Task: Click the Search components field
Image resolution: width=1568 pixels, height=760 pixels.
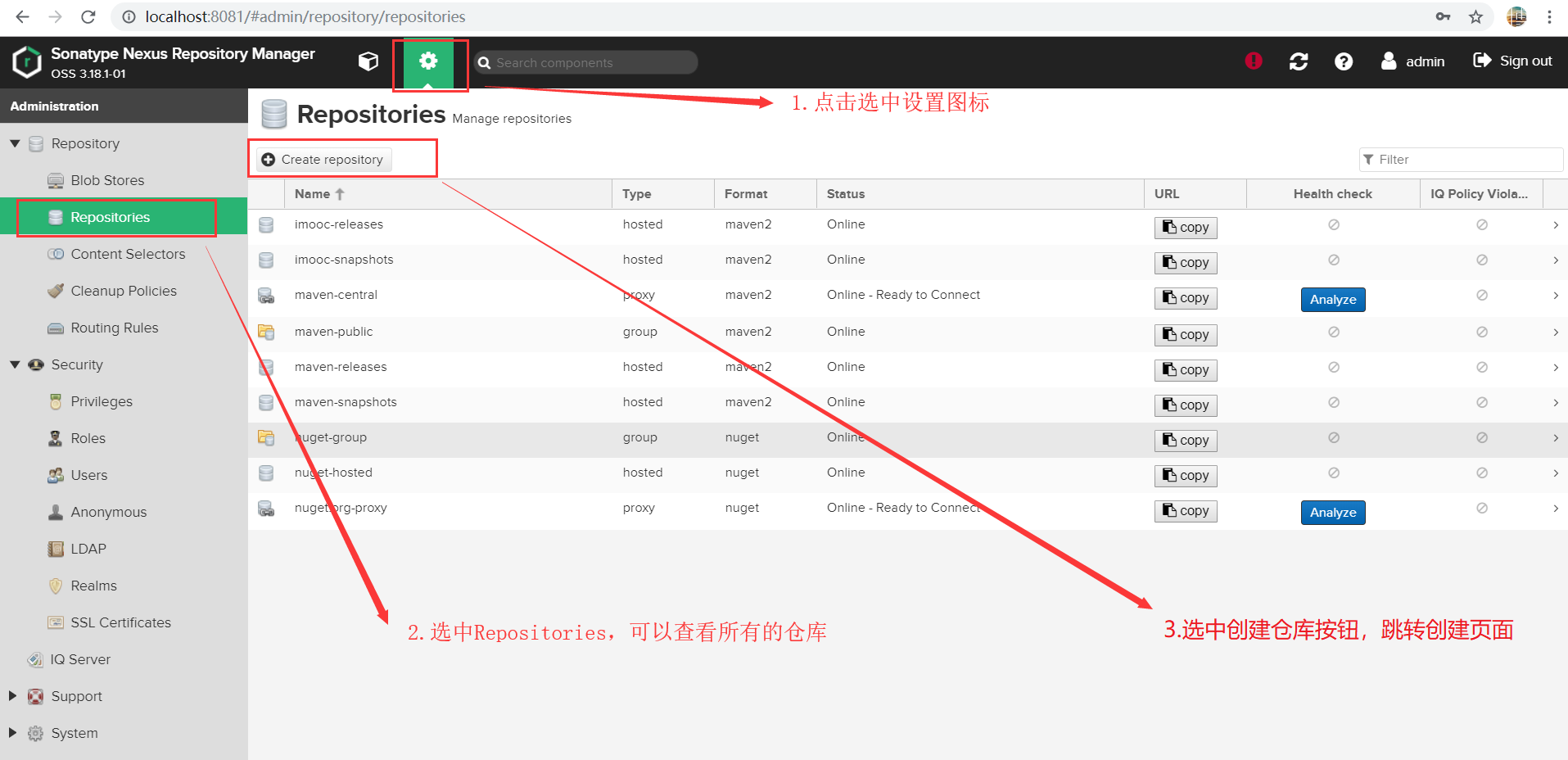Action: pyautogui.click(x=586, y=62)
